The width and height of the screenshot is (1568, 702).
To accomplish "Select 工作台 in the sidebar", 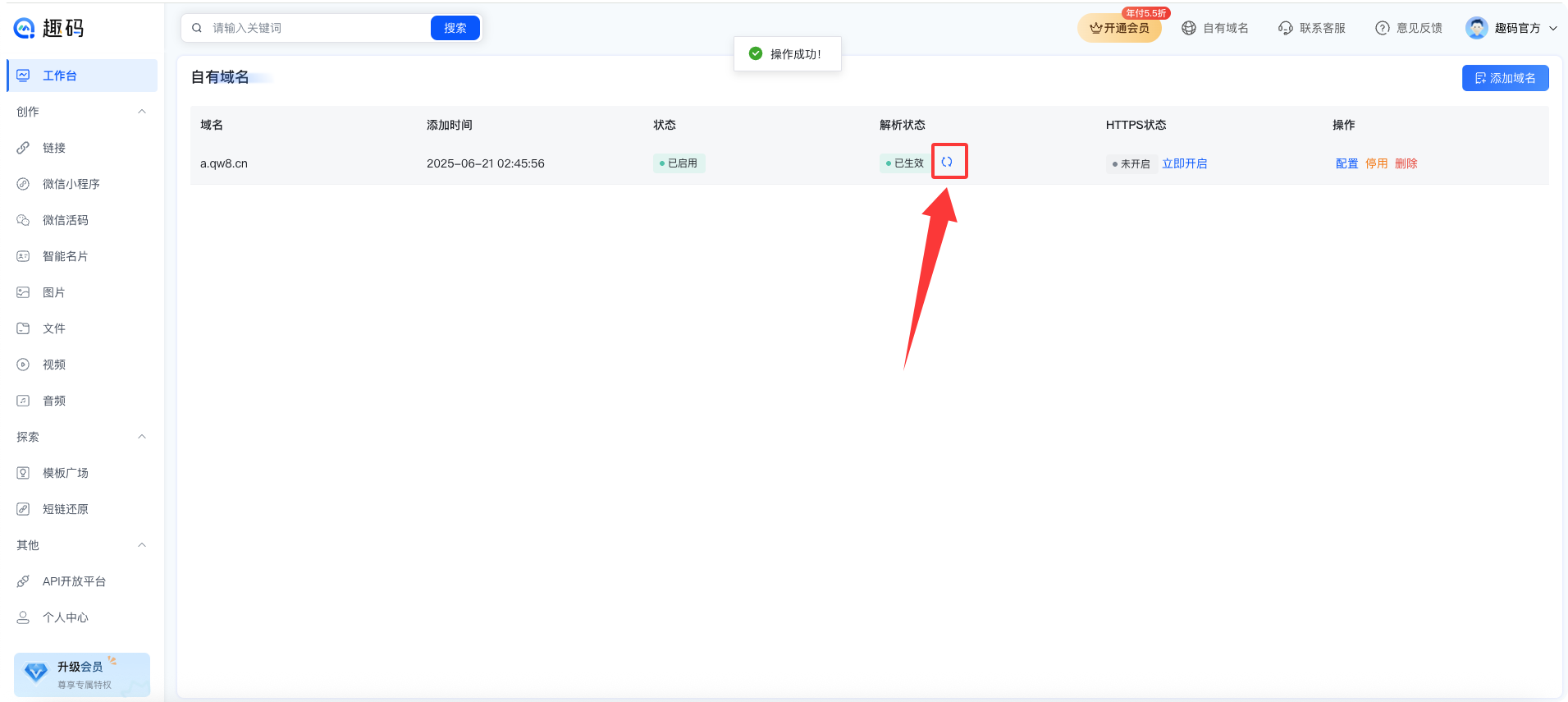I will coord(60,76).
